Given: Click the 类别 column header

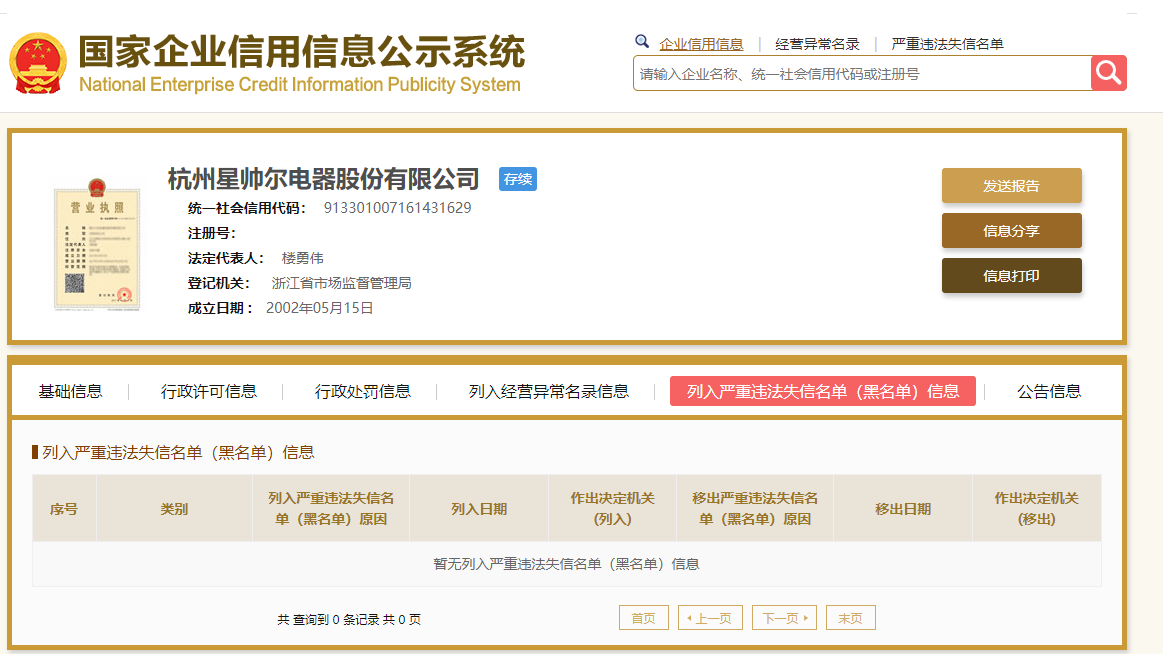Looking at the screenshot, I should tap(174, 509).
